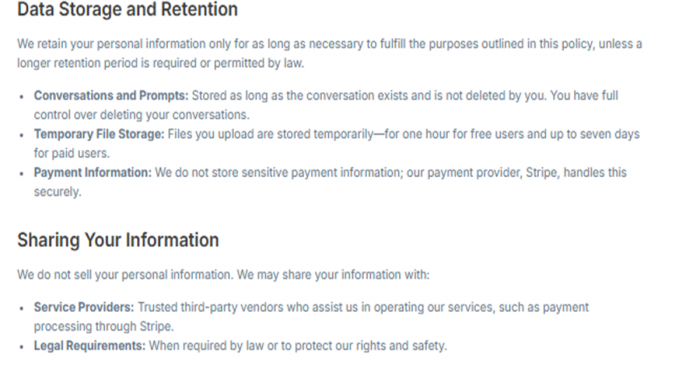
Task: Click the sentence starting 'We retain your personal'
Action: [x=329, y=54]
